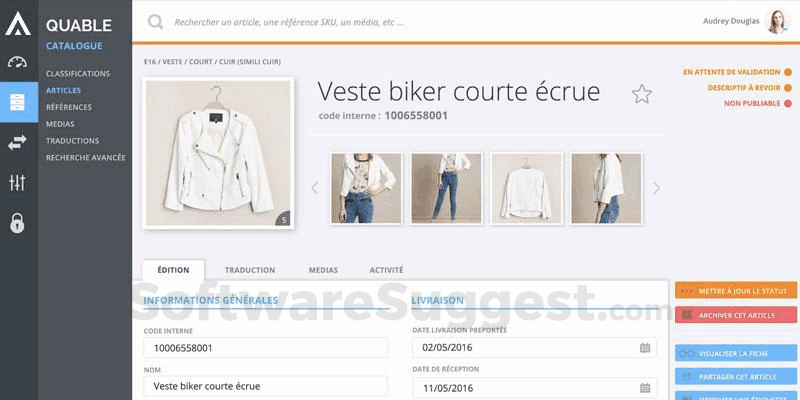Open Traductions in the sidebar

pyautogui.click(x=72, y=141)
